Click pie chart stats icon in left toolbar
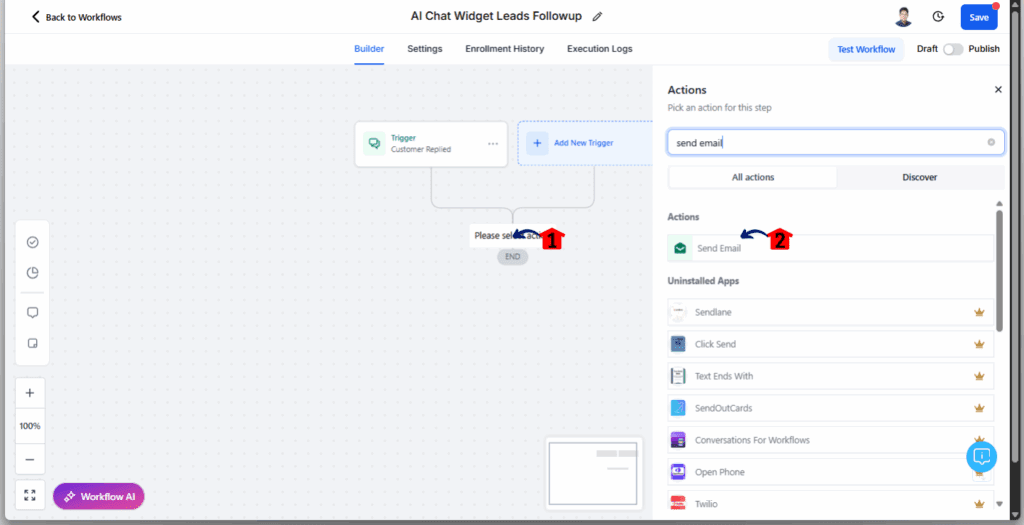Image resolution: width=1024 pixels, height=525 pixels. 32,273
